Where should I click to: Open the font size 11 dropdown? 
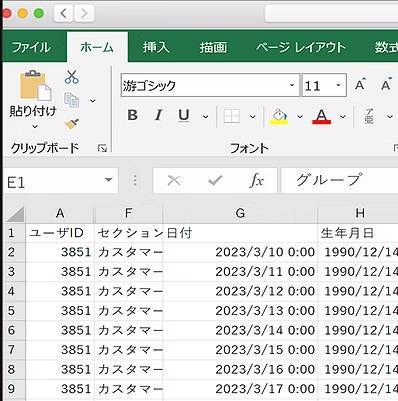coord(338,85)
